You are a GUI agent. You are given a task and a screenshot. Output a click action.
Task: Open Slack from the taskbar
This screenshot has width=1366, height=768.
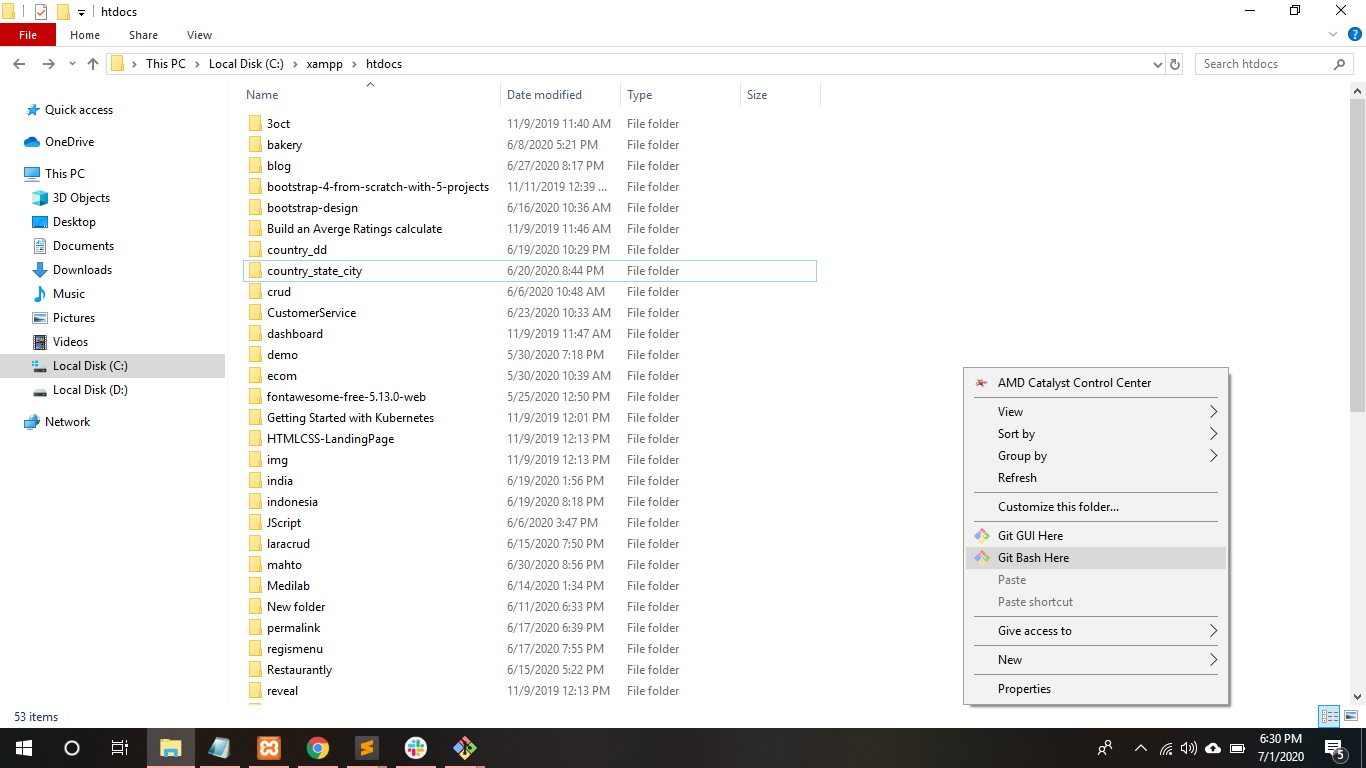point(416,748)
